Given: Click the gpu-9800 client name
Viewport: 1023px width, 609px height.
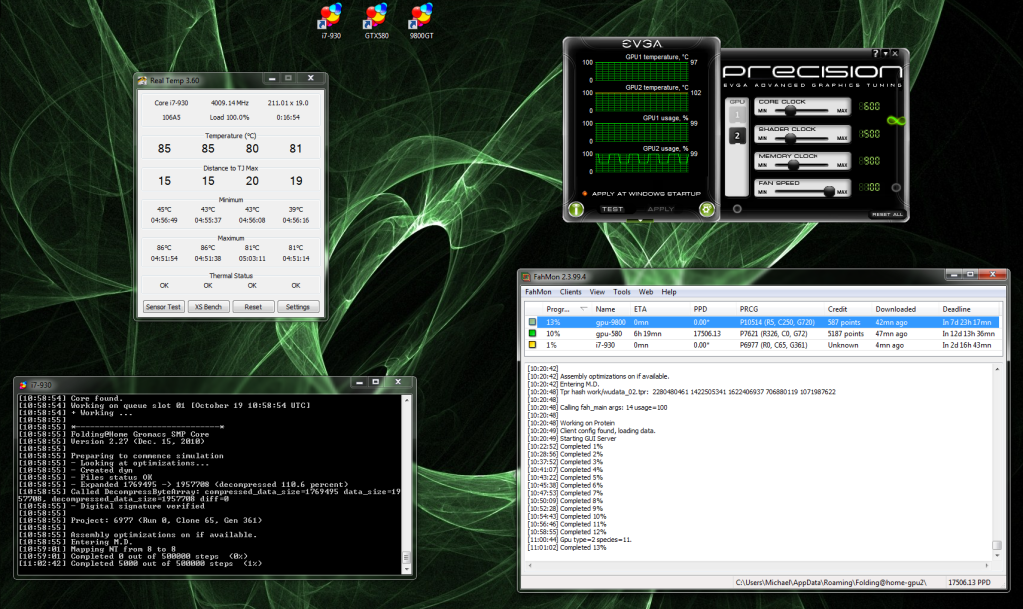Looking at the screenshot, I should pos(610,322).
